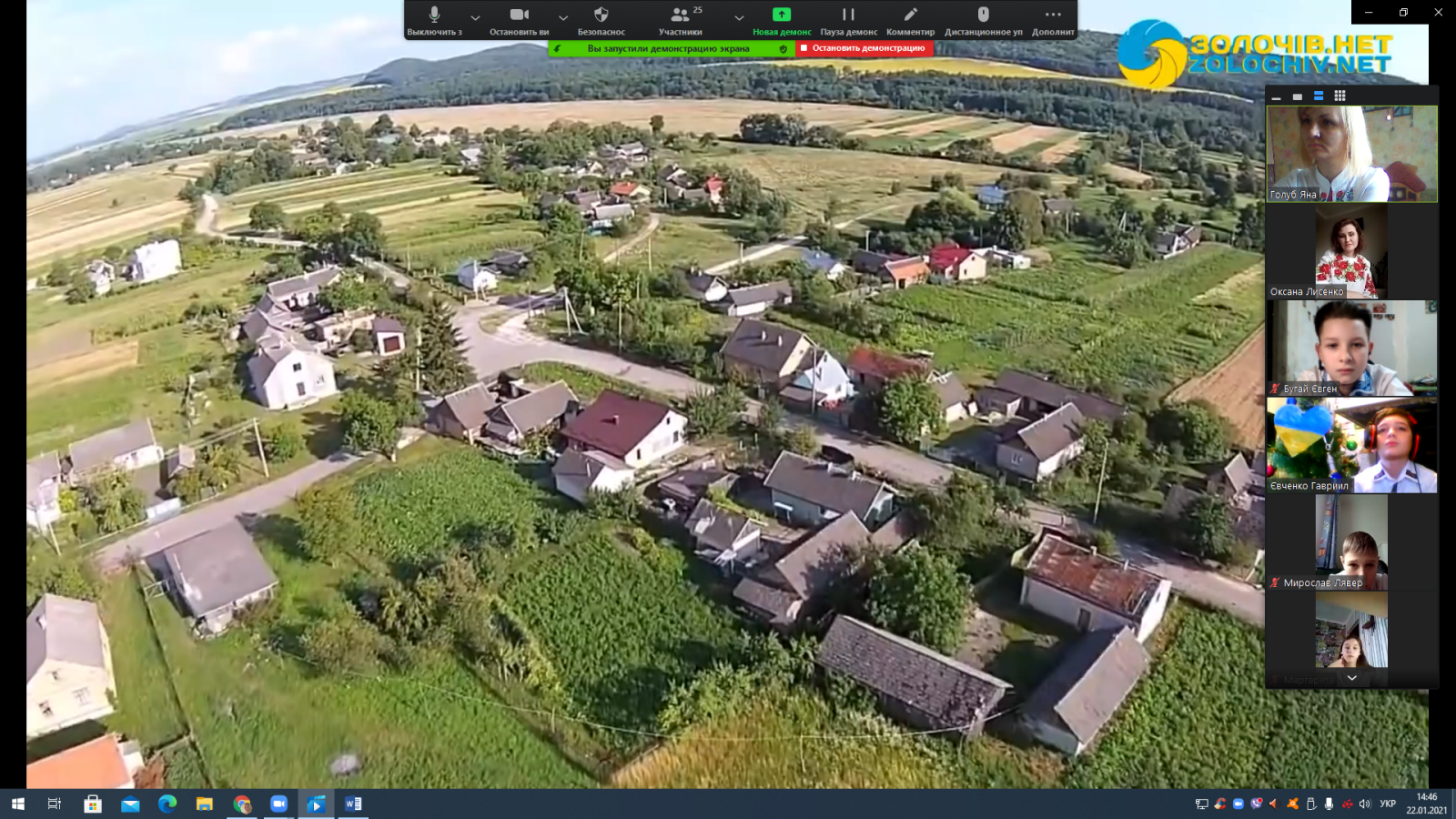The width and height of the screenshot is (1456, 819).
Task: Open the Участники participants panel
Action: coord(681,20)
